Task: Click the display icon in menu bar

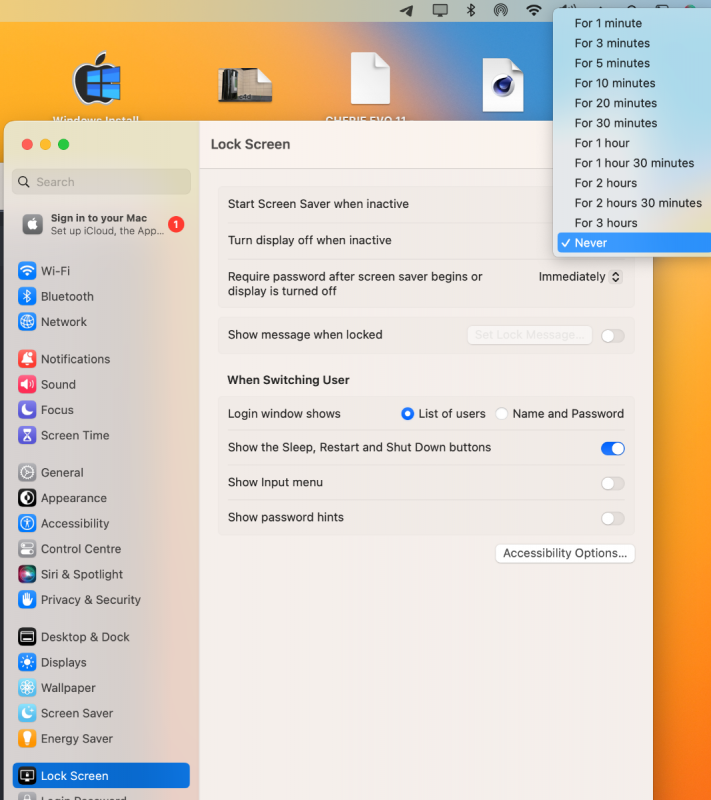Action: coord(440,10)
